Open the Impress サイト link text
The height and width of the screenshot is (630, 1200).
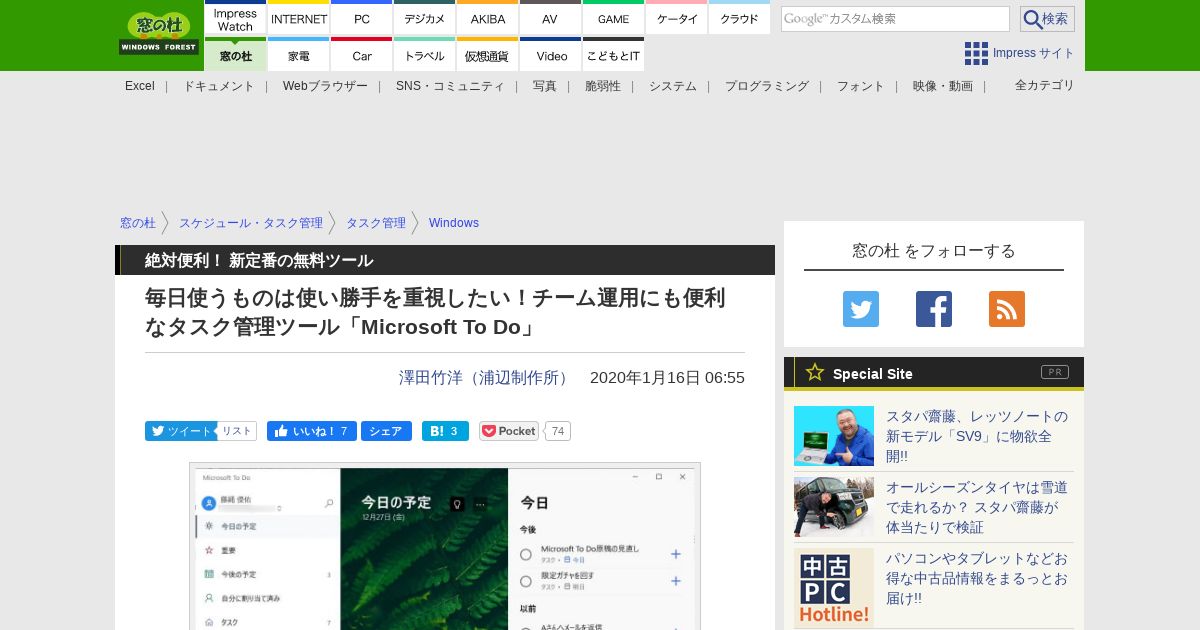pyautogui.click(x=1034, y=53)
